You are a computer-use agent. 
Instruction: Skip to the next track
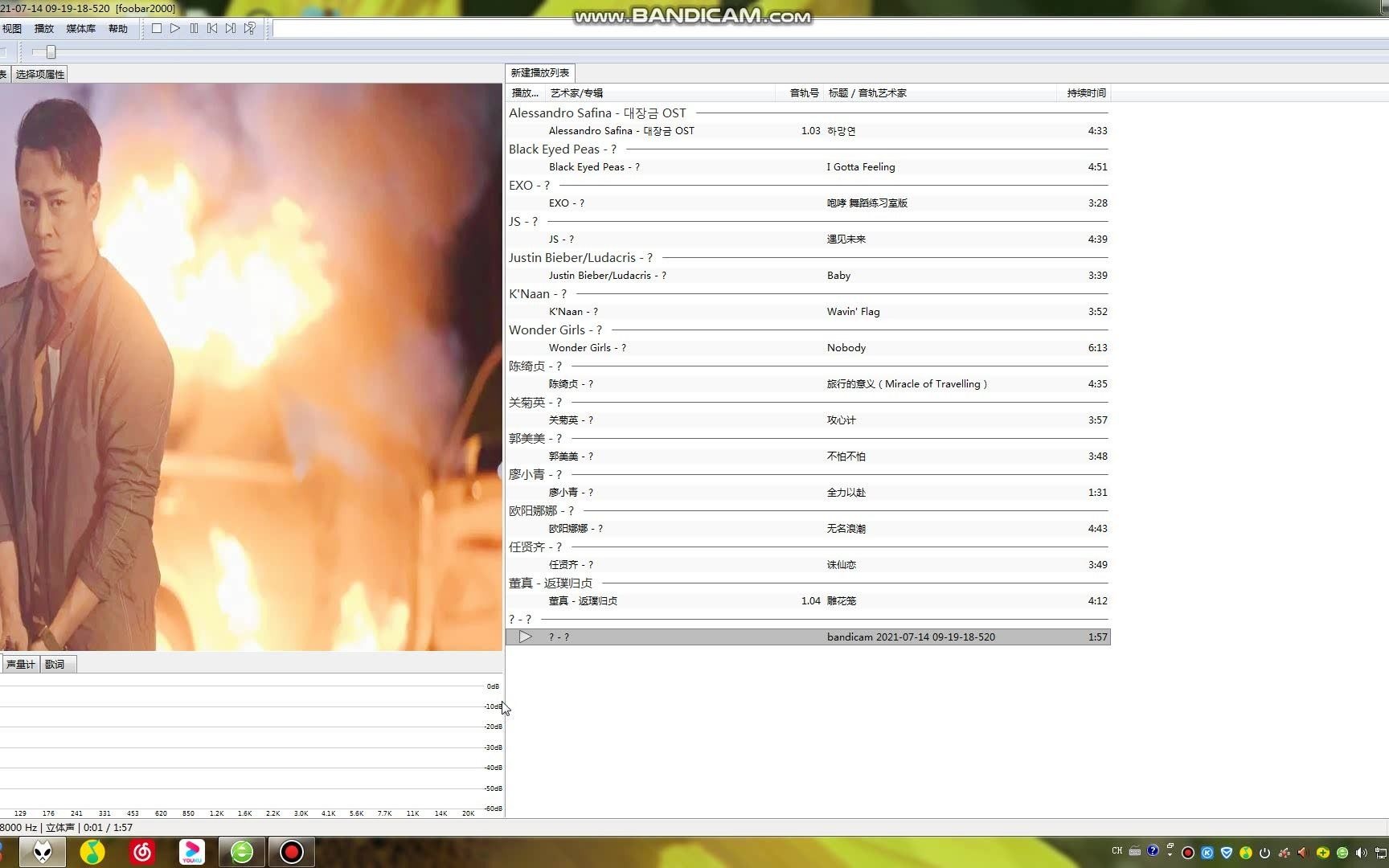(x=231, y=28)
